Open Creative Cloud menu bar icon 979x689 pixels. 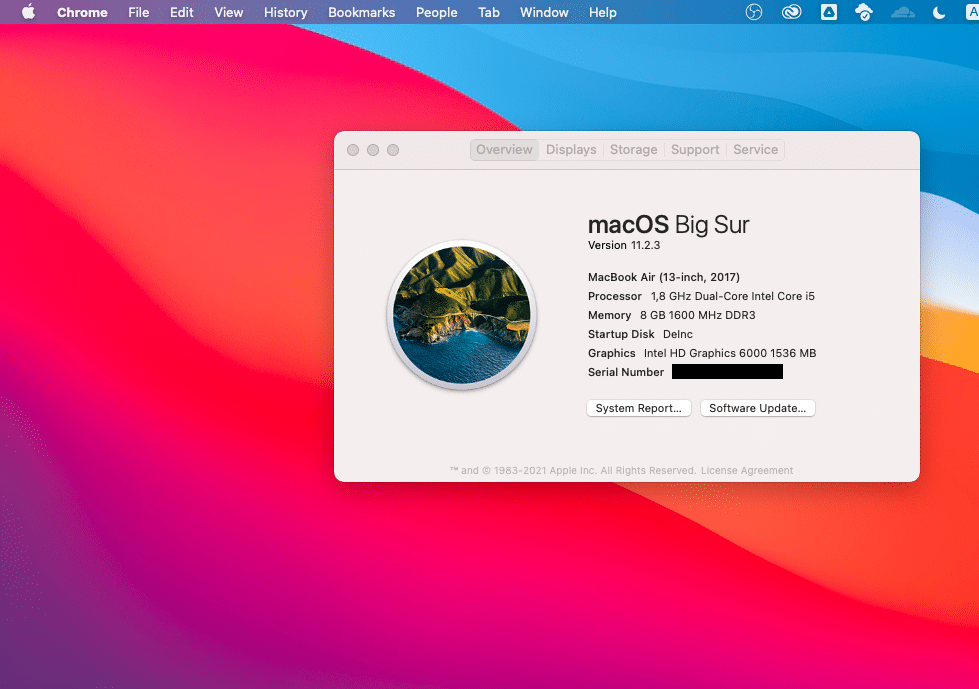791,12
